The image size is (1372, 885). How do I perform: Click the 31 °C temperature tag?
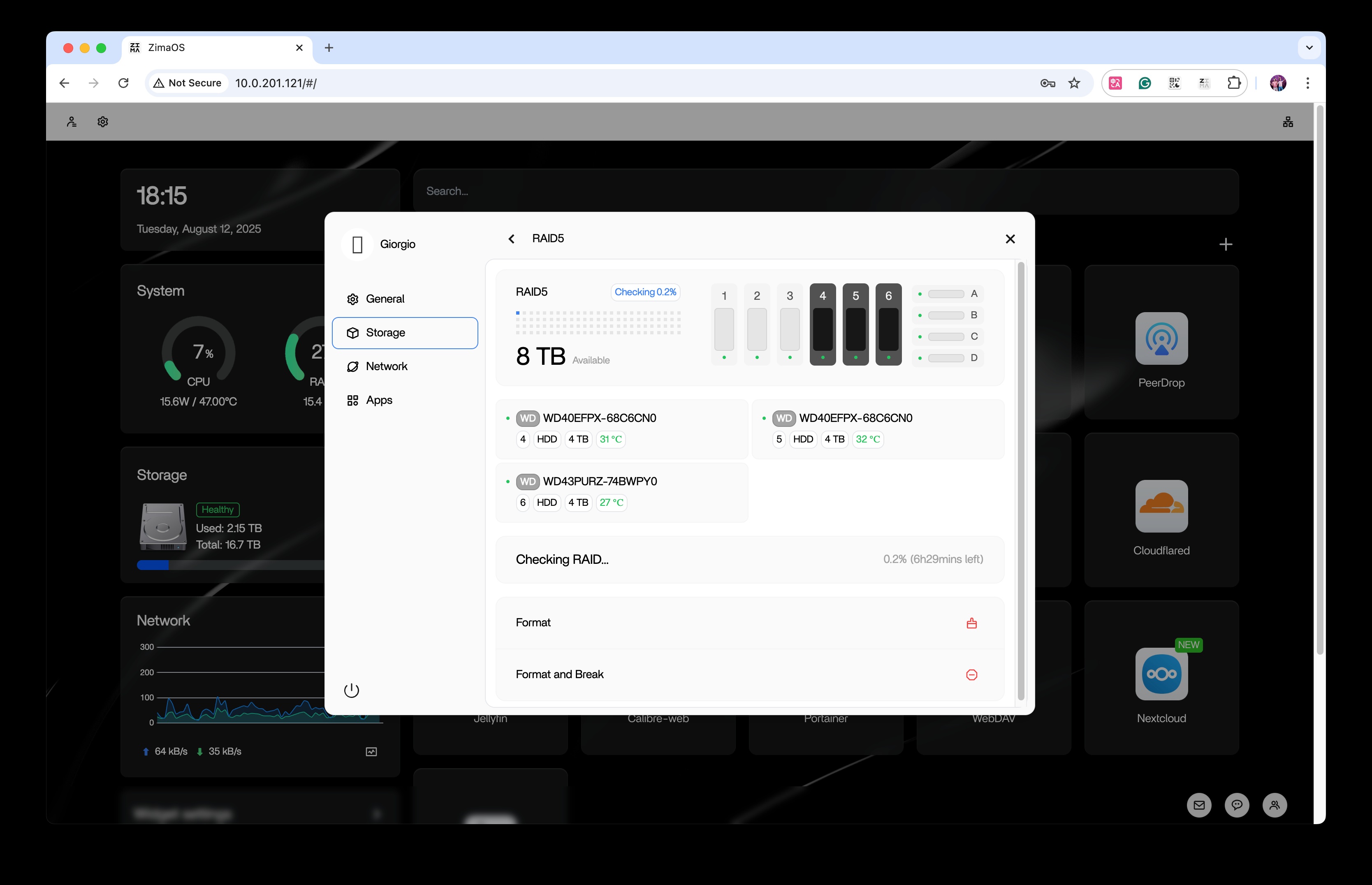(611, 439)
